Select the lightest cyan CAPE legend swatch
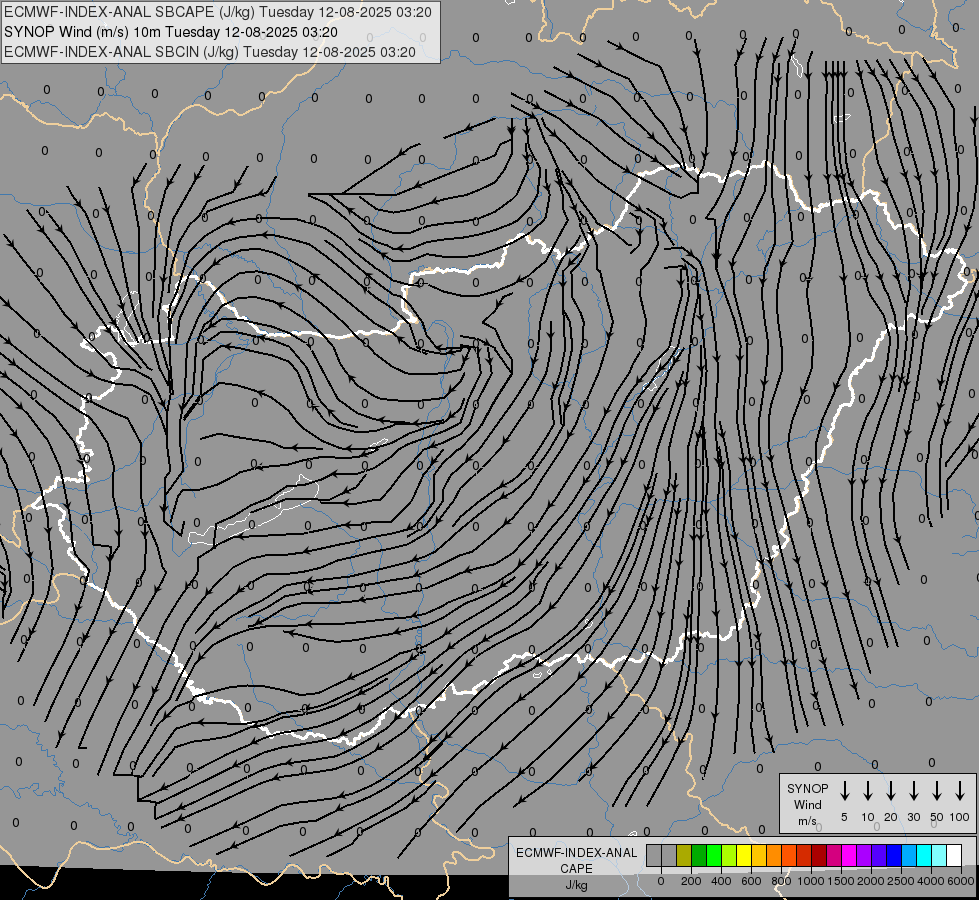Screen dimensions: 979x900 (940, 855)
